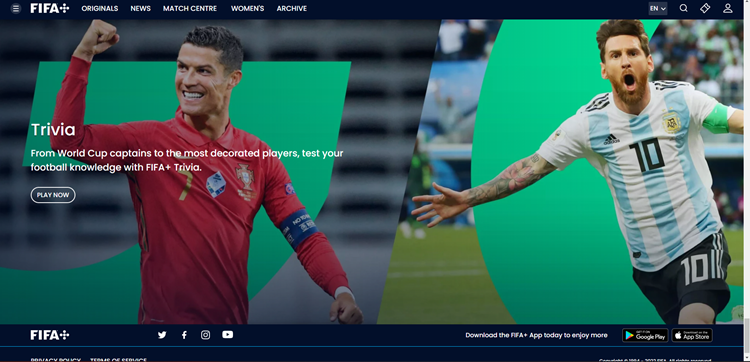
Task: Download from the App Store badge
Action: pyautogui.click(x=692, y=335)
